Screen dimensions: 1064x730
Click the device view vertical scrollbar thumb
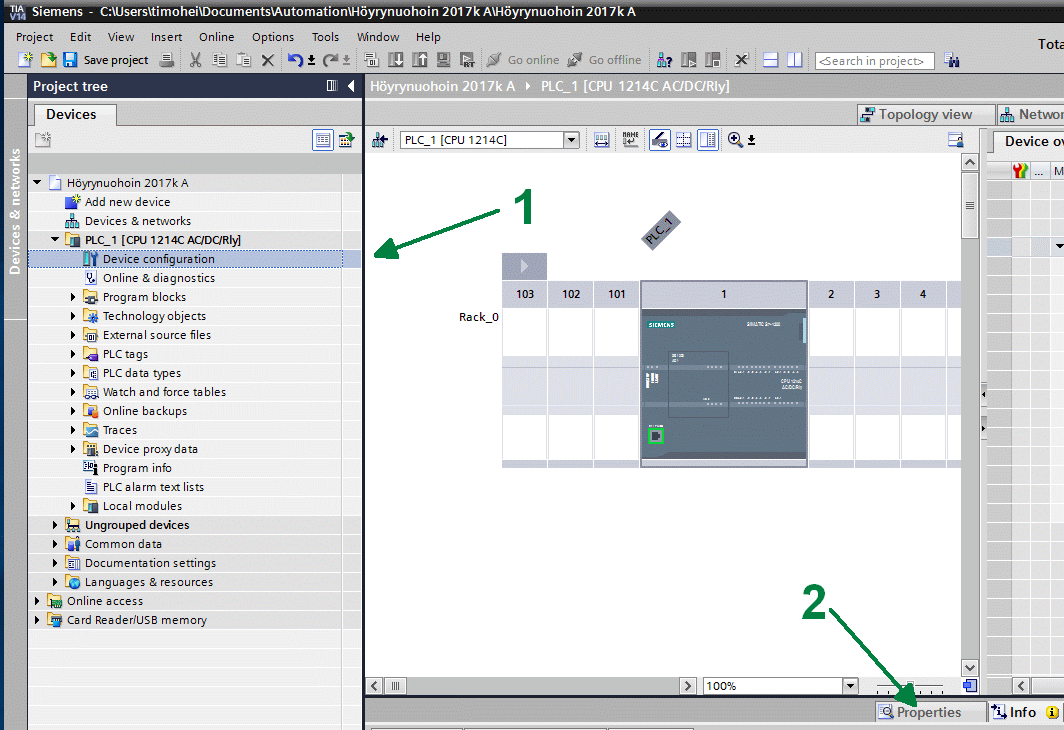[970, 206]
